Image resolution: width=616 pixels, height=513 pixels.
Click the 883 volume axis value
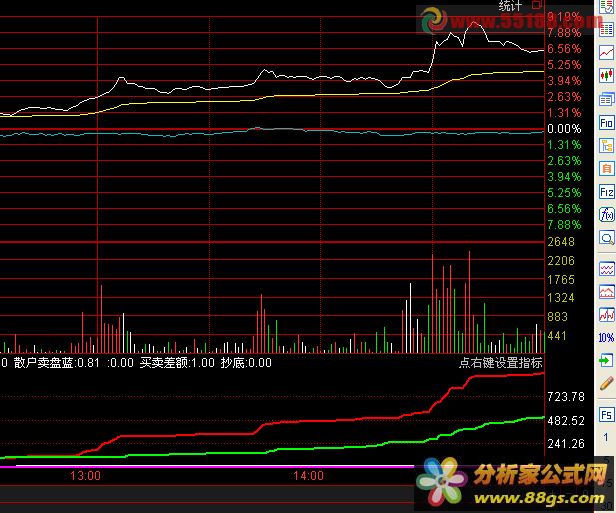(x=557, y=317)
